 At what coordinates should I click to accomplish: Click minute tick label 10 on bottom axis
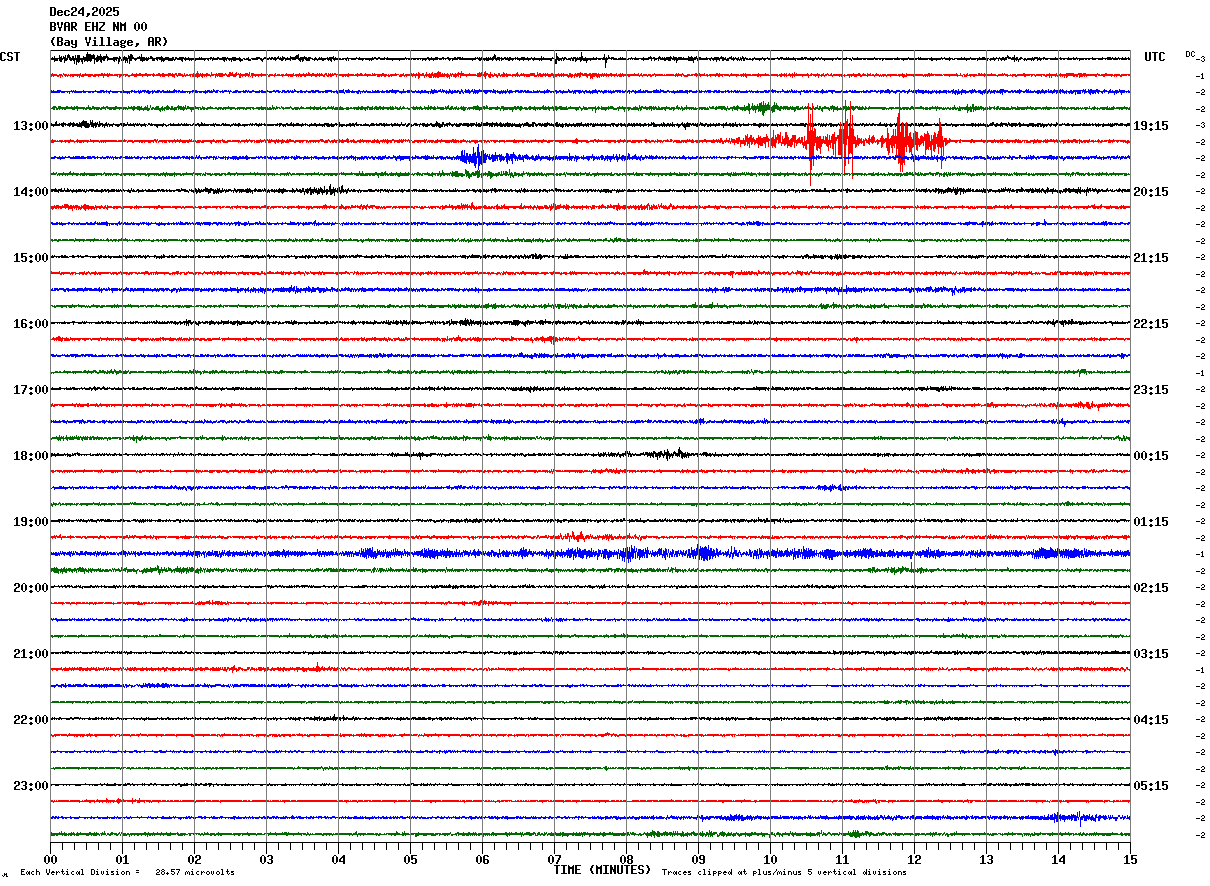[x=770, y=859]
